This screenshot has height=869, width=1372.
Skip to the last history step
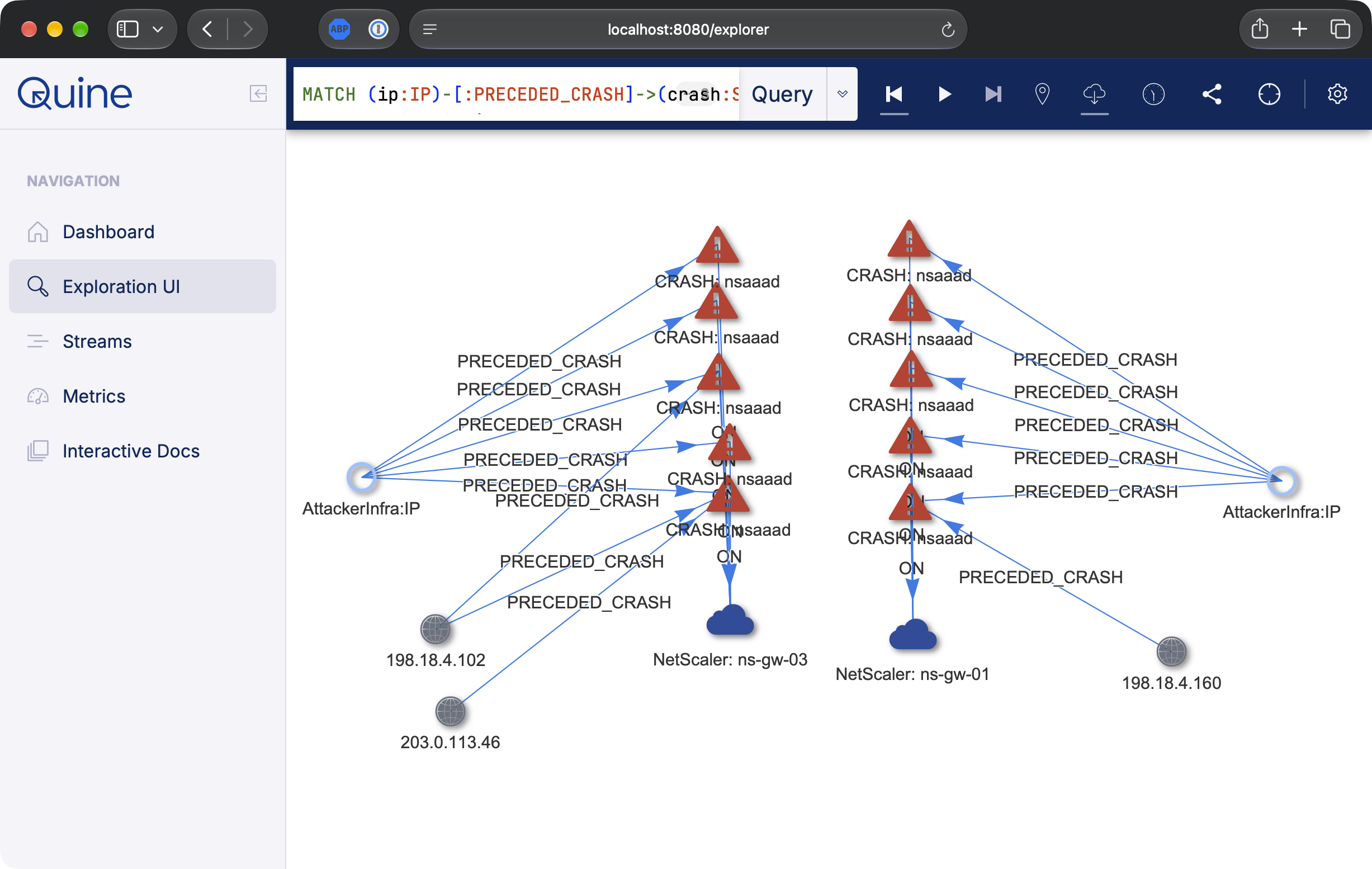[993, 94]
